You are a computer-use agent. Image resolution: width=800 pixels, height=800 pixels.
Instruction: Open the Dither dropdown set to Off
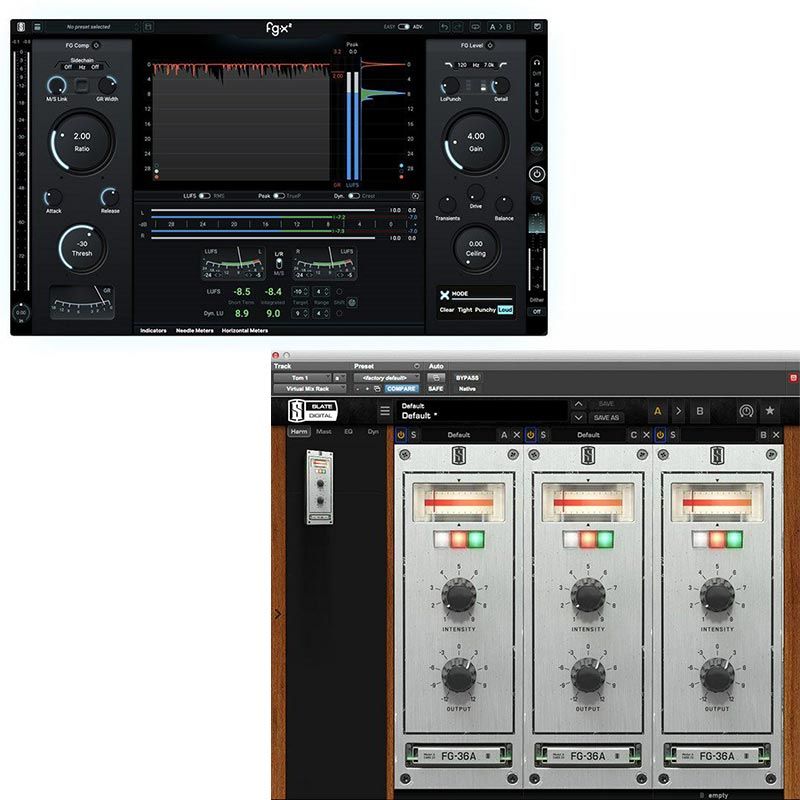tap(537, 311)
